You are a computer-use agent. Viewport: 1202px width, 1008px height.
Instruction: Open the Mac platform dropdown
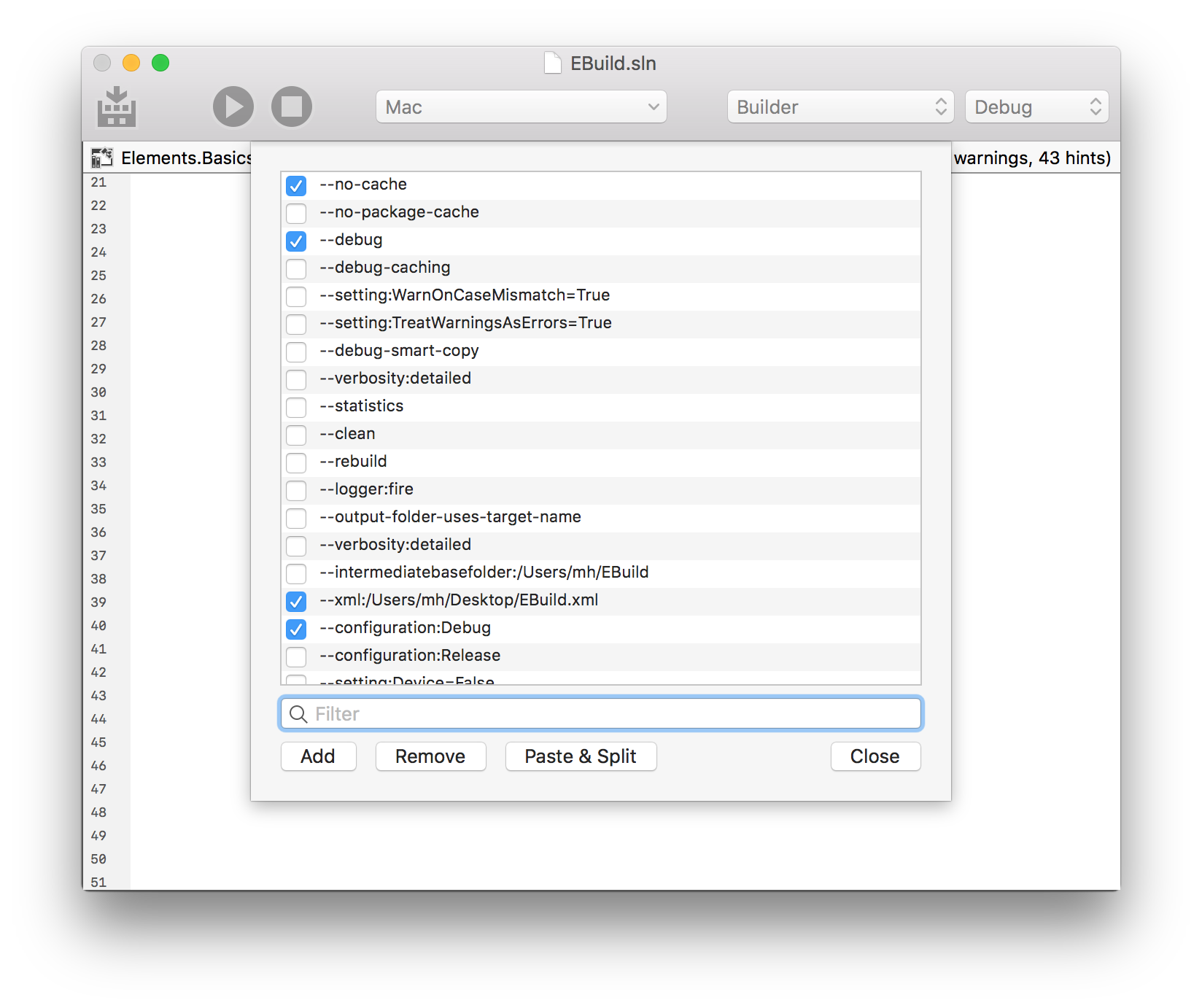pyautogui.click(x=521, y=107)
